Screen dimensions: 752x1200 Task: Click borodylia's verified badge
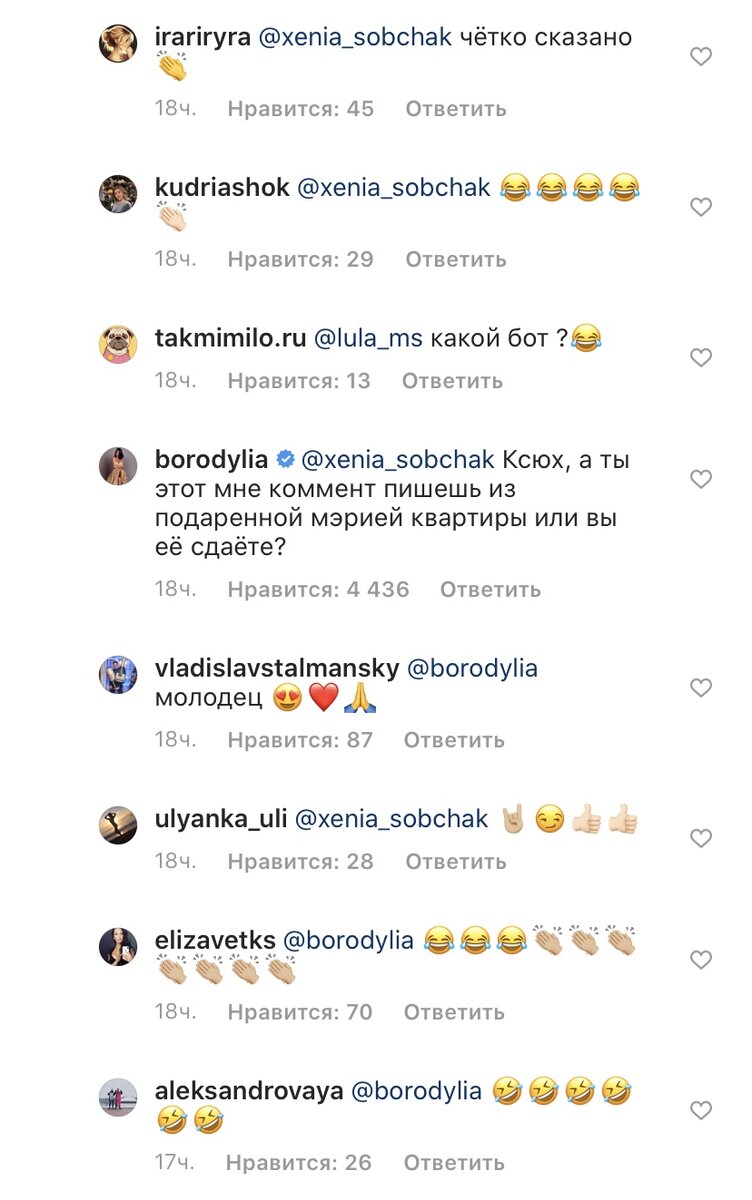[x=284, y=456]
